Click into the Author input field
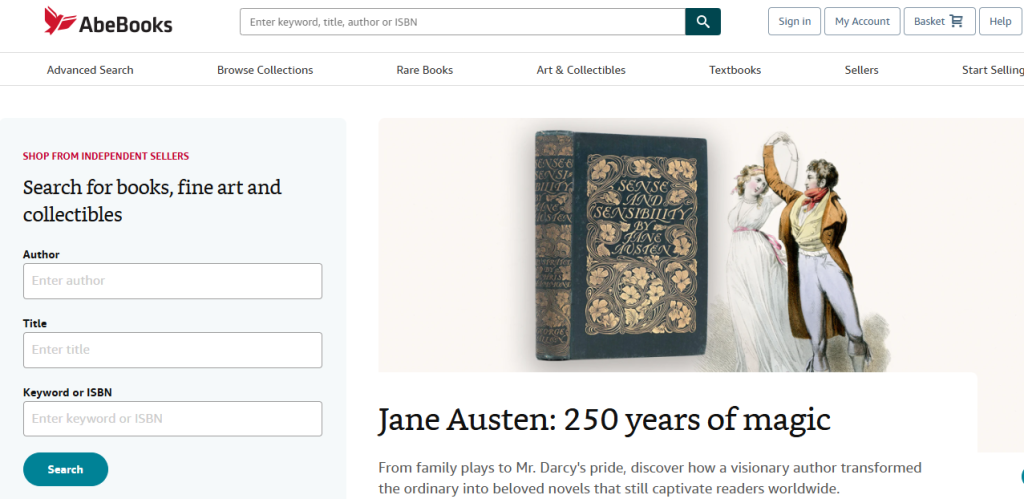The height and width of the screenshot is (499, 1024). coord(172,281)
